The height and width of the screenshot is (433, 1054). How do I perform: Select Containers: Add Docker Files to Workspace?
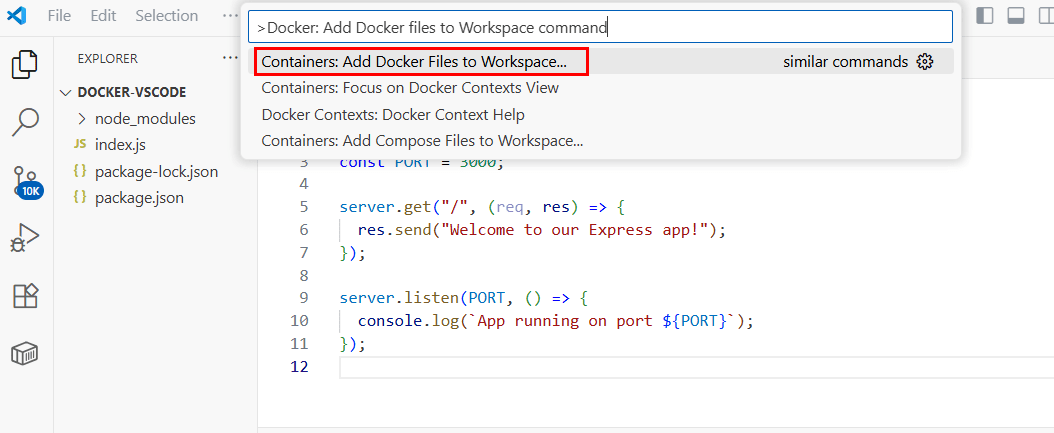point(414,62)
